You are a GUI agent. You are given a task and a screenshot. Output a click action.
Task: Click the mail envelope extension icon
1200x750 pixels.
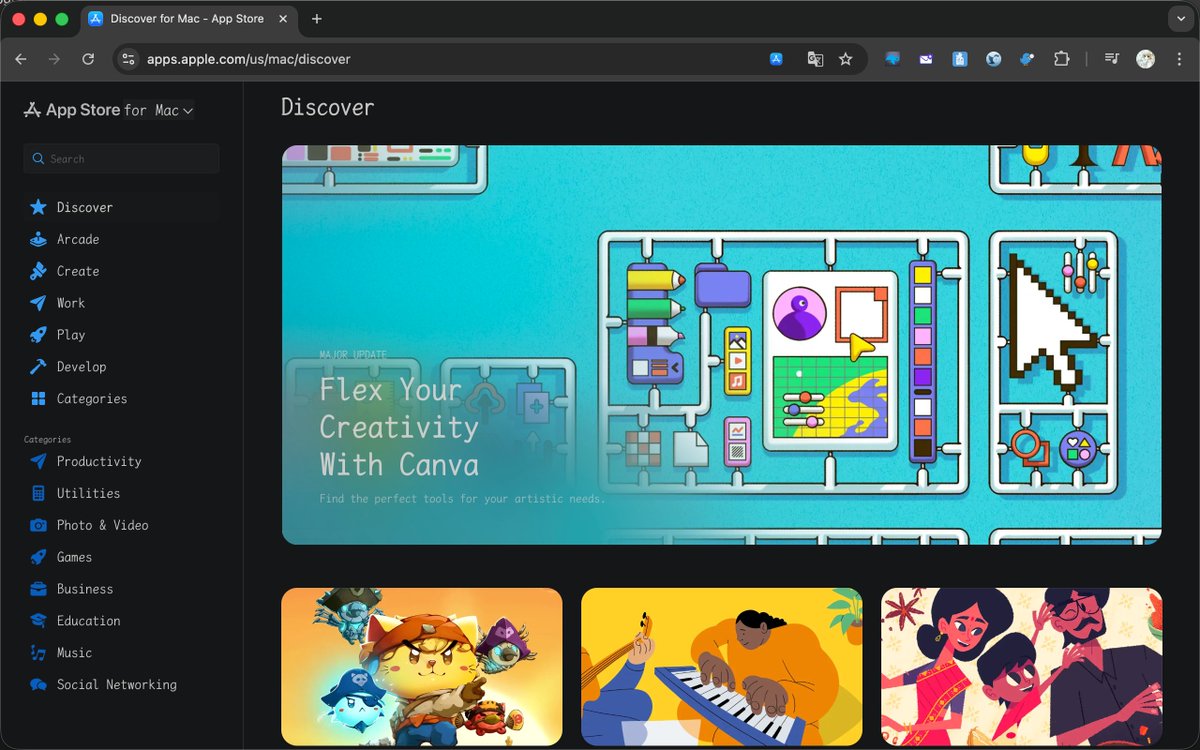point(927,59)
